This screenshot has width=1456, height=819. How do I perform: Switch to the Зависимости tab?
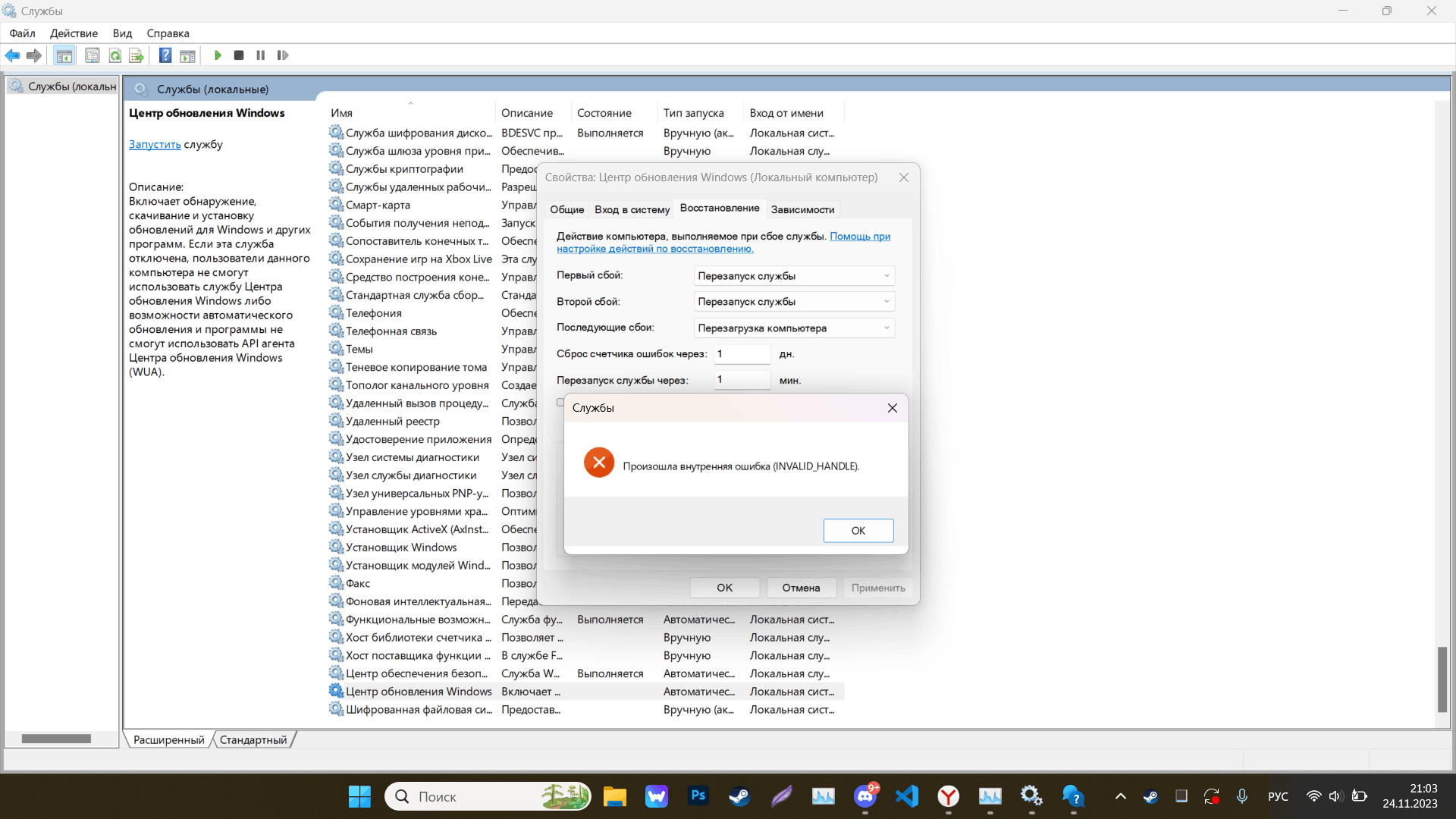coord(802,209)
